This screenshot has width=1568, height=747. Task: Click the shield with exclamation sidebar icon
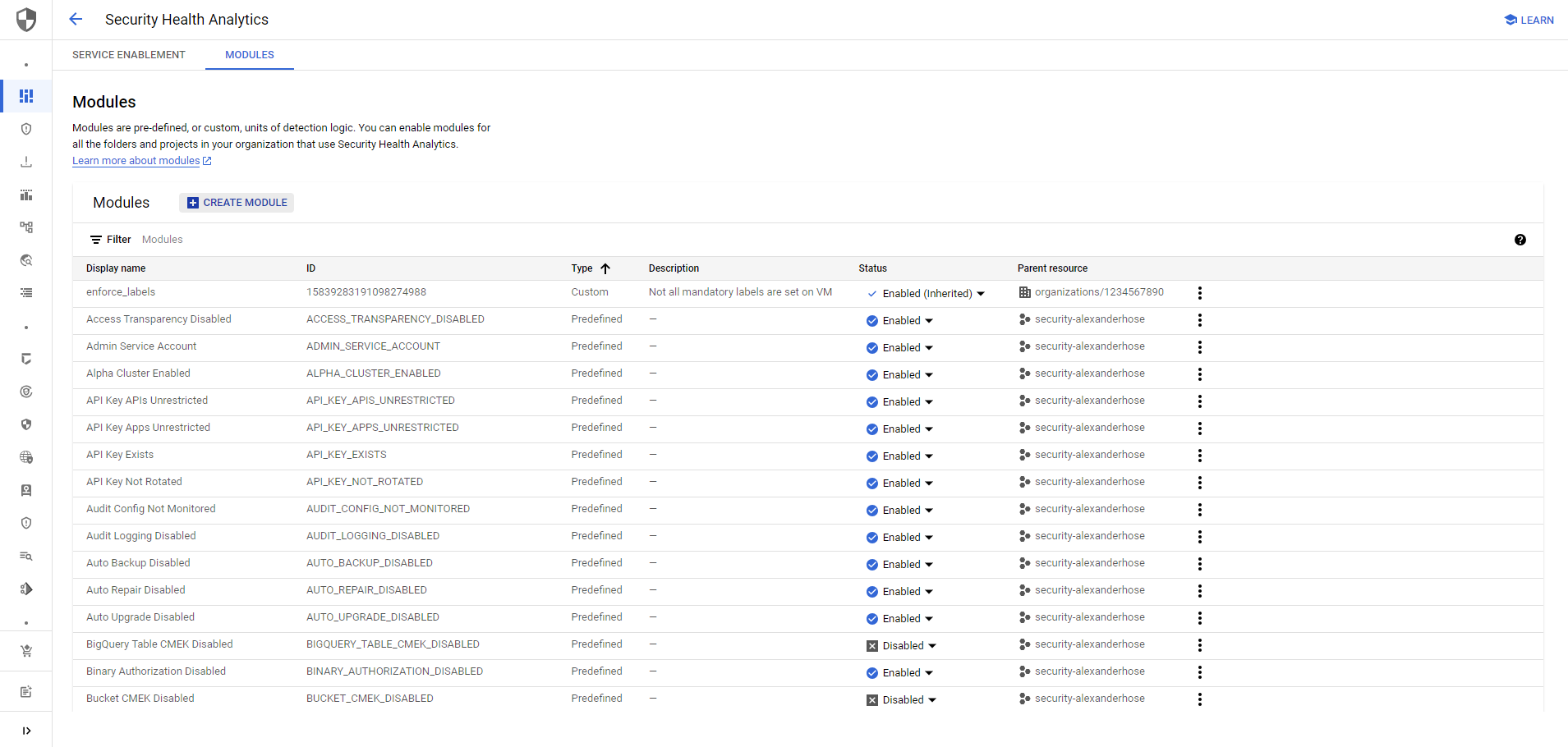pyautogui.click(x=26, y=128)
